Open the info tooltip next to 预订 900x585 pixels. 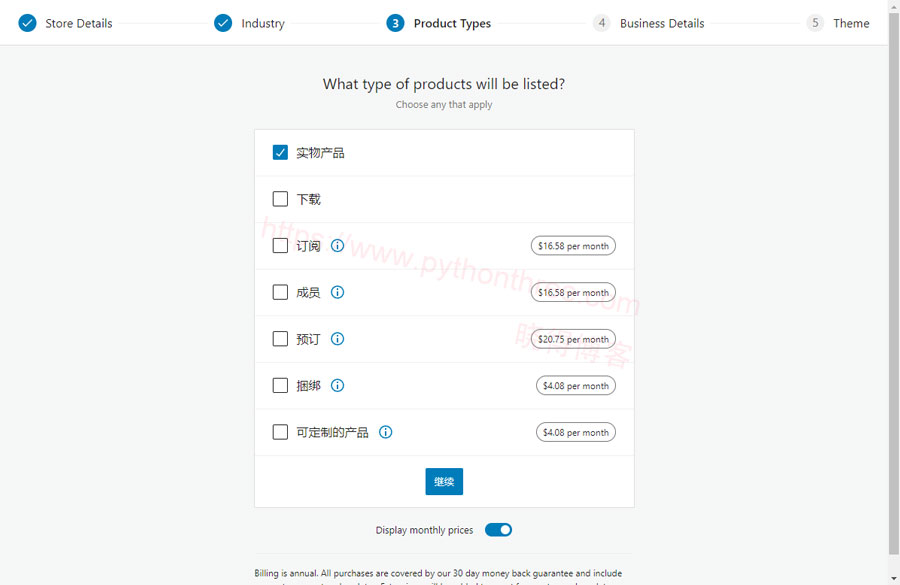(x=337, y=338)
